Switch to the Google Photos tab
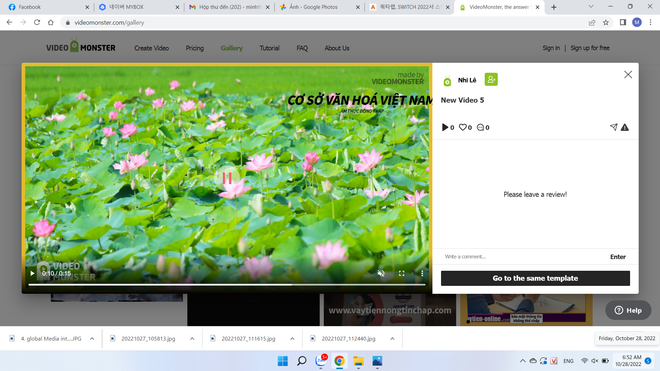 (x=319, y=7)
